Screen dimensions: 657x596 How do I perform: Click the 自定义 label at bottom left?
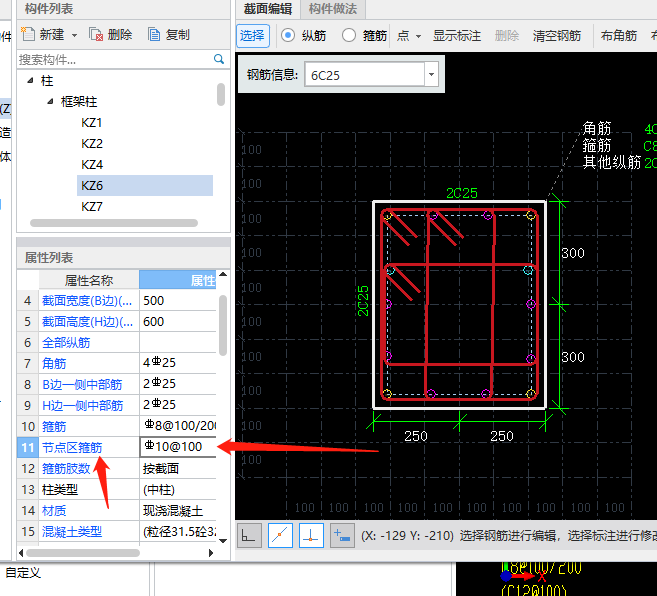click(23, 573)
